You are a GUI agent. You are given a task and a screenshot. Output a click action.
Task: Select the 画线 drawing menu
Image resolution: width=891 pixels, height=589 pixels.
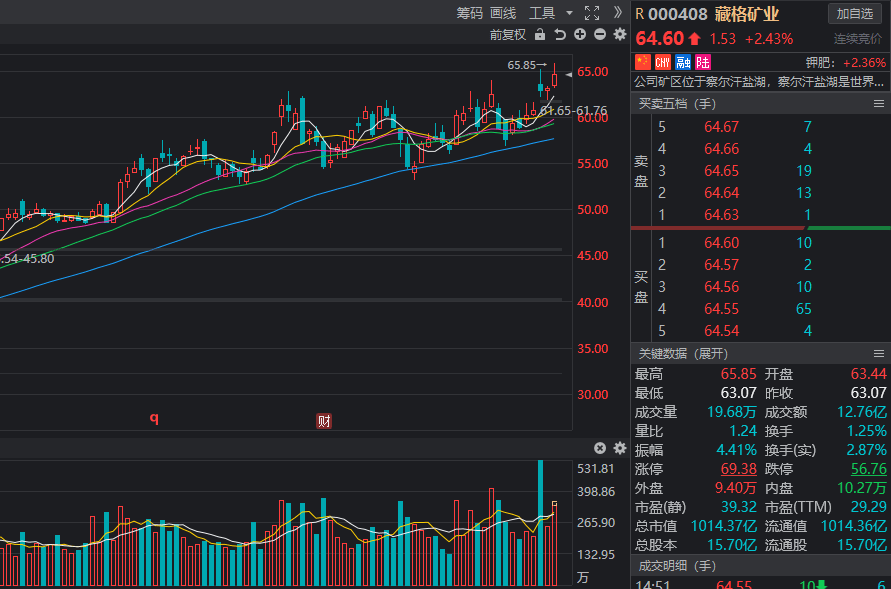pos(503,13)
